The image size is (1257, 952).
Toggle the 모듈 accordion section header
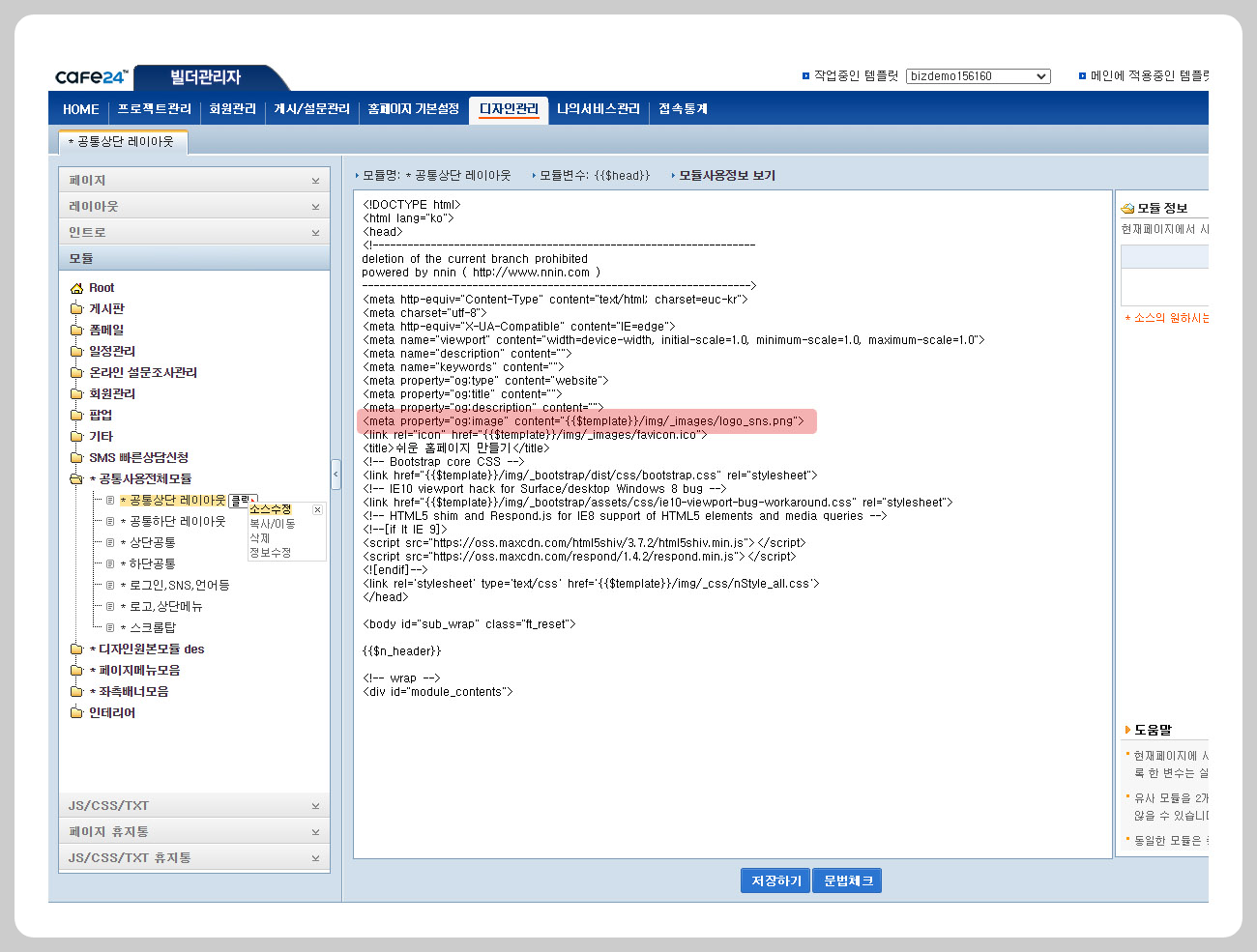(194, 259)
